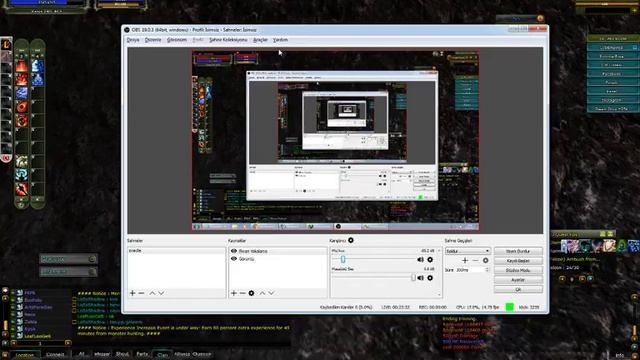The height and width of the screenshot is (360, 640).
Task: Open the Düzenle menu
Action: (153, 40)
